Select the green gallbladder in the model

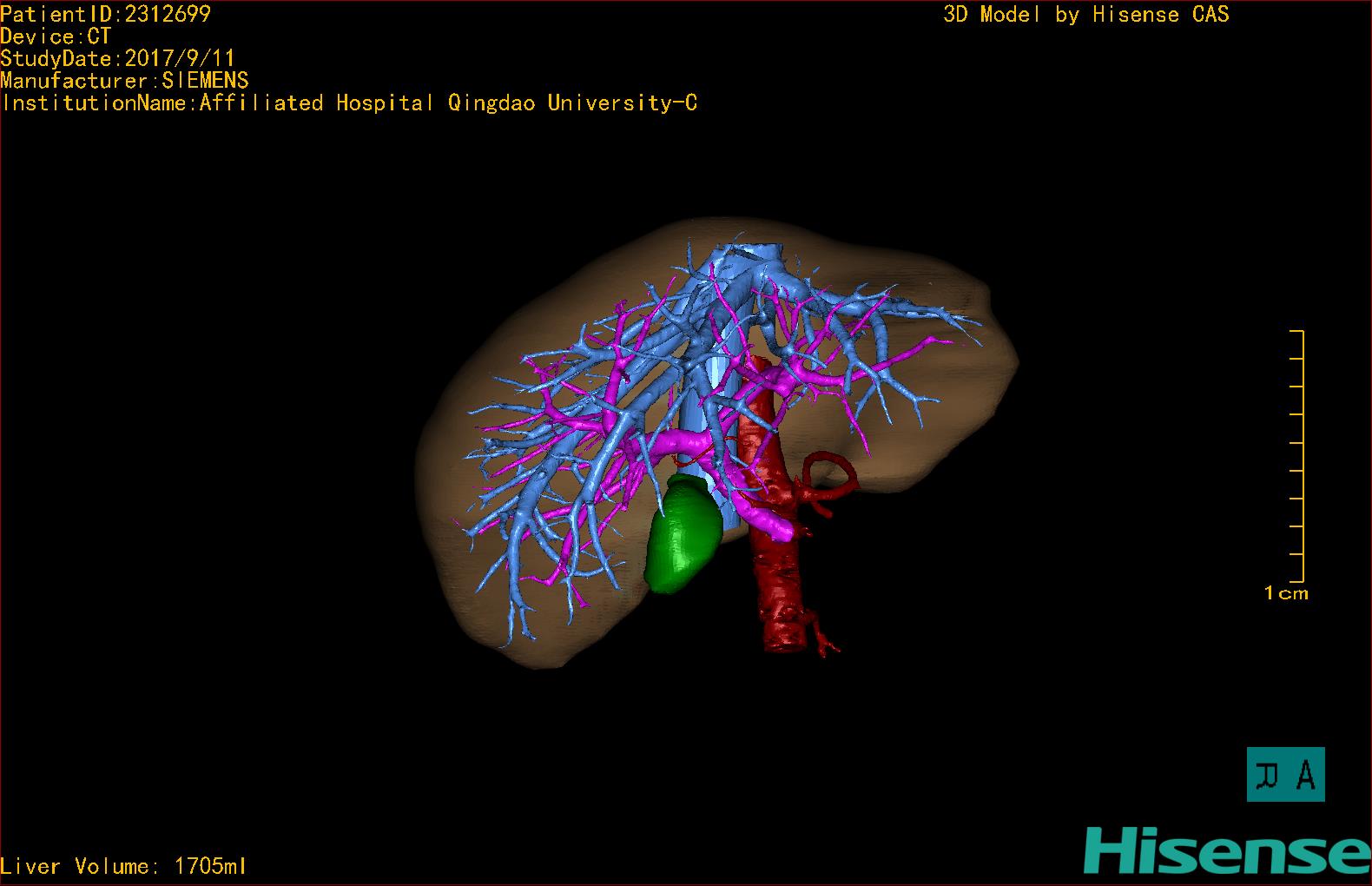(x=684, y=534)
